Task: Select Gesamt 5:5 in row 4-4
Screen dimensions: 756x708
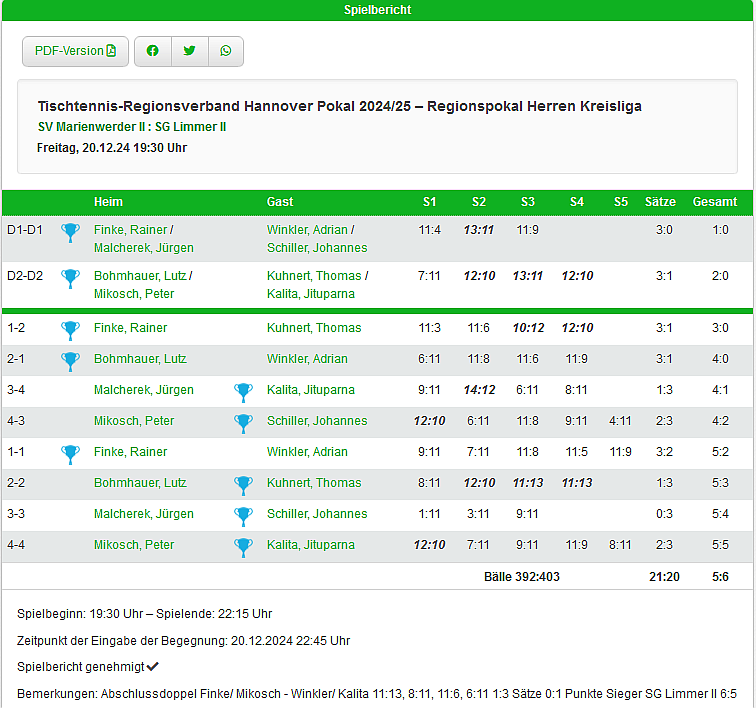Action: pos(720,545)
